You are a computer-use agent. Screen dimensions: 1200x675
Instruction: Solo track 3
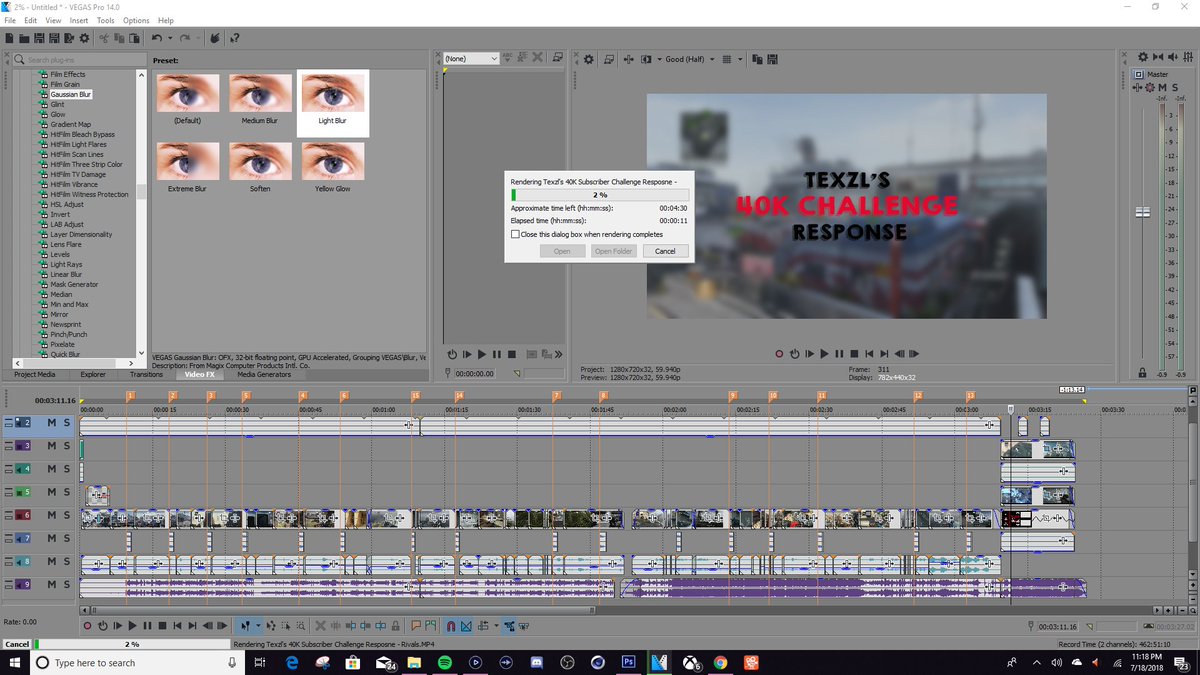pyautogui.click(x=67, y=446)
